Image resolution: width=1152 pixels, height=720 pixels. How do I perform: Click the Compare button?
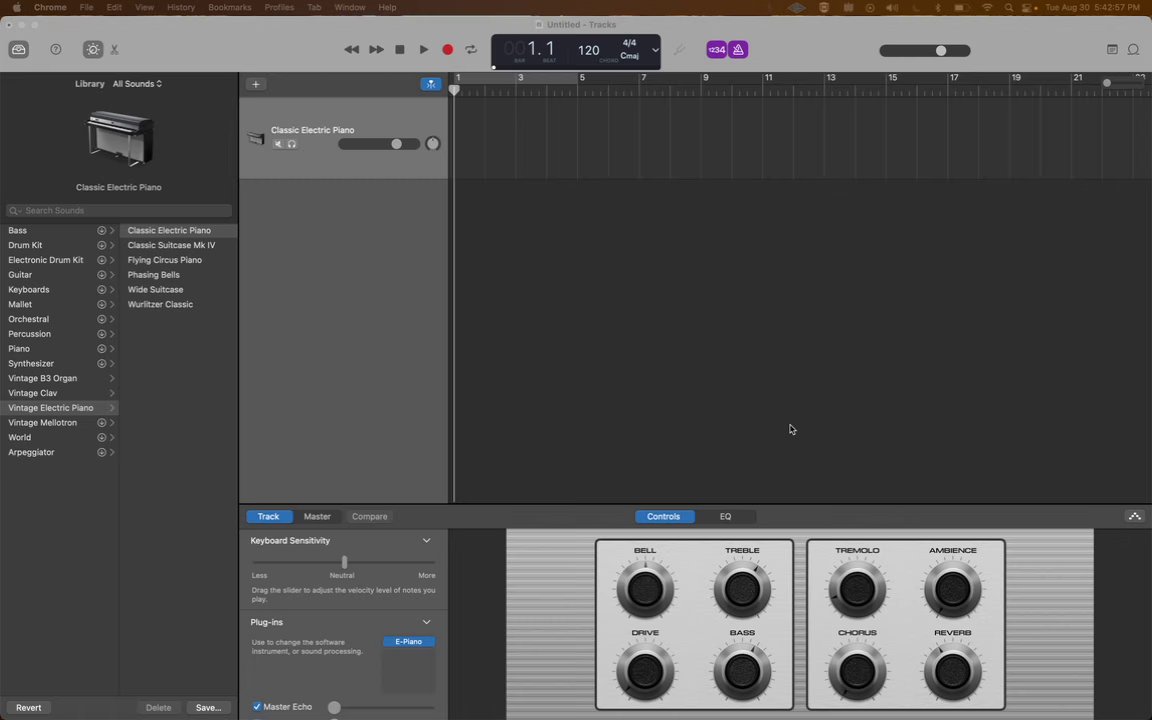[370, 516]
